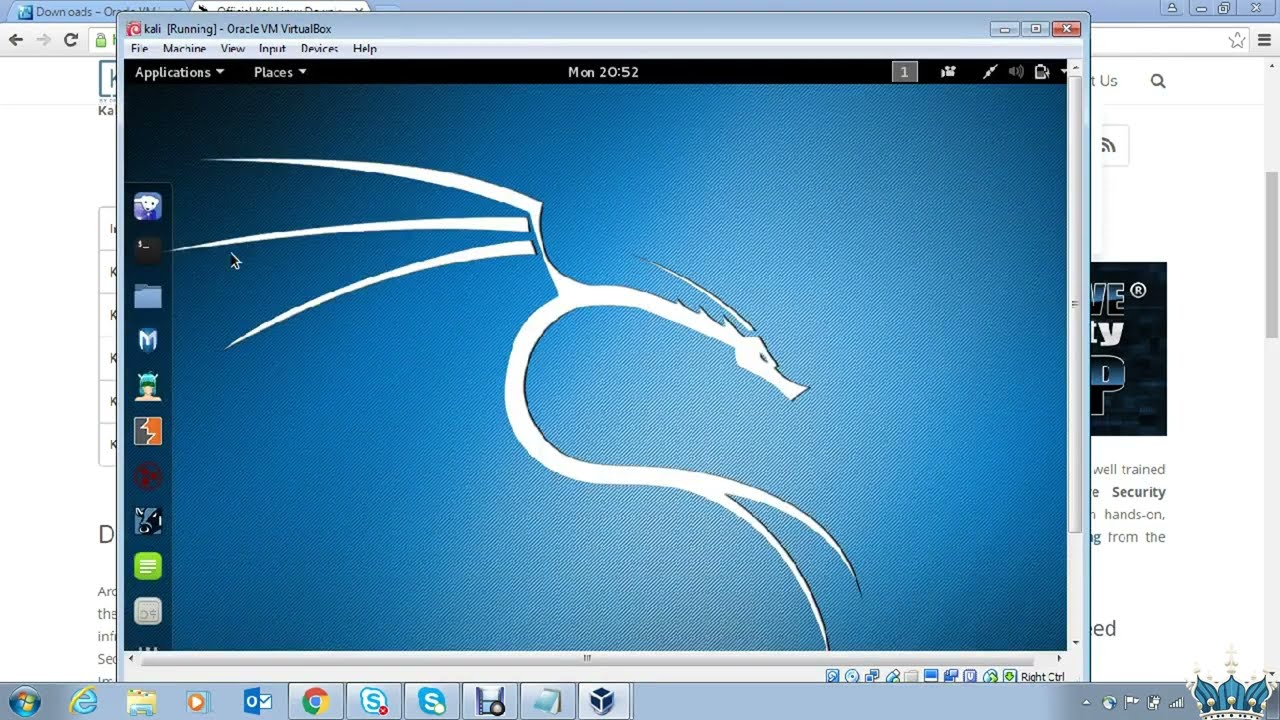Open the Applications menu in Kali
Screen dimensions: 1280x720
pyautogui.click(x=179, y=72)
